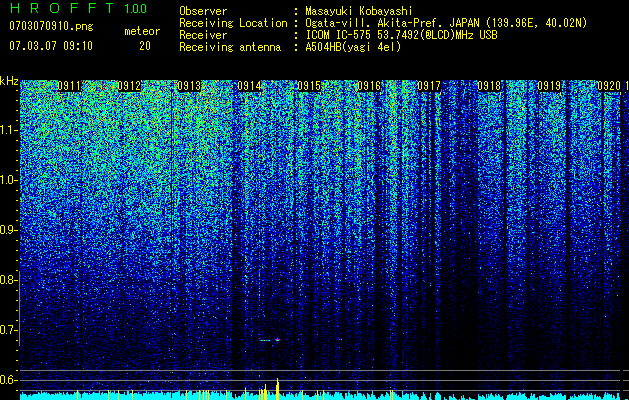Click the antenna value A504HB(yagi 4el)
Screen dimensions: 629x400
point(353,47)
